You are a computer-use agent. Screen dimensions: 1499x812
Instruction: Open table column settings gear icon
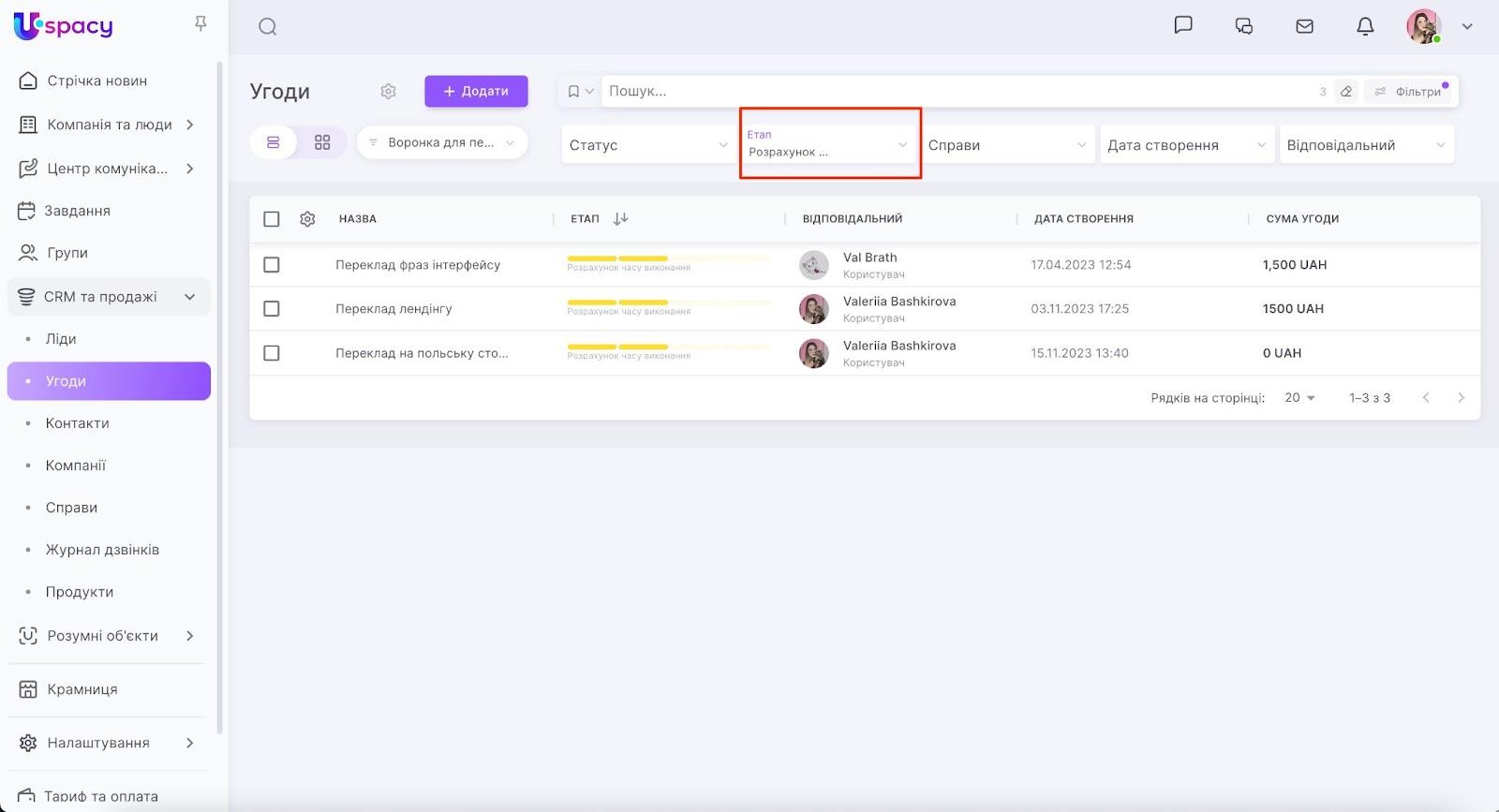coord(307,219)
